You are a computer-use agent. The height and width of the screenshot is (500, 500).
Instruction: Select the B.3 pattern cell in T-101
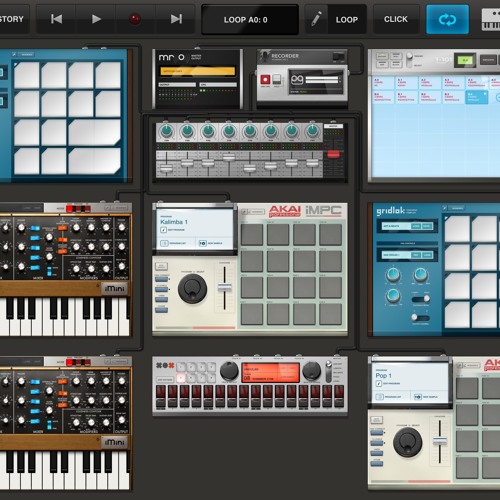point(453,97)
